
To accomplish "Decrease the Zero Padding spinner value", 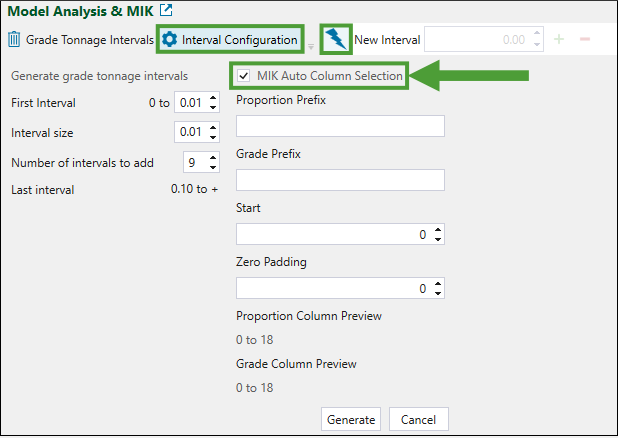I will coord(437,293).
